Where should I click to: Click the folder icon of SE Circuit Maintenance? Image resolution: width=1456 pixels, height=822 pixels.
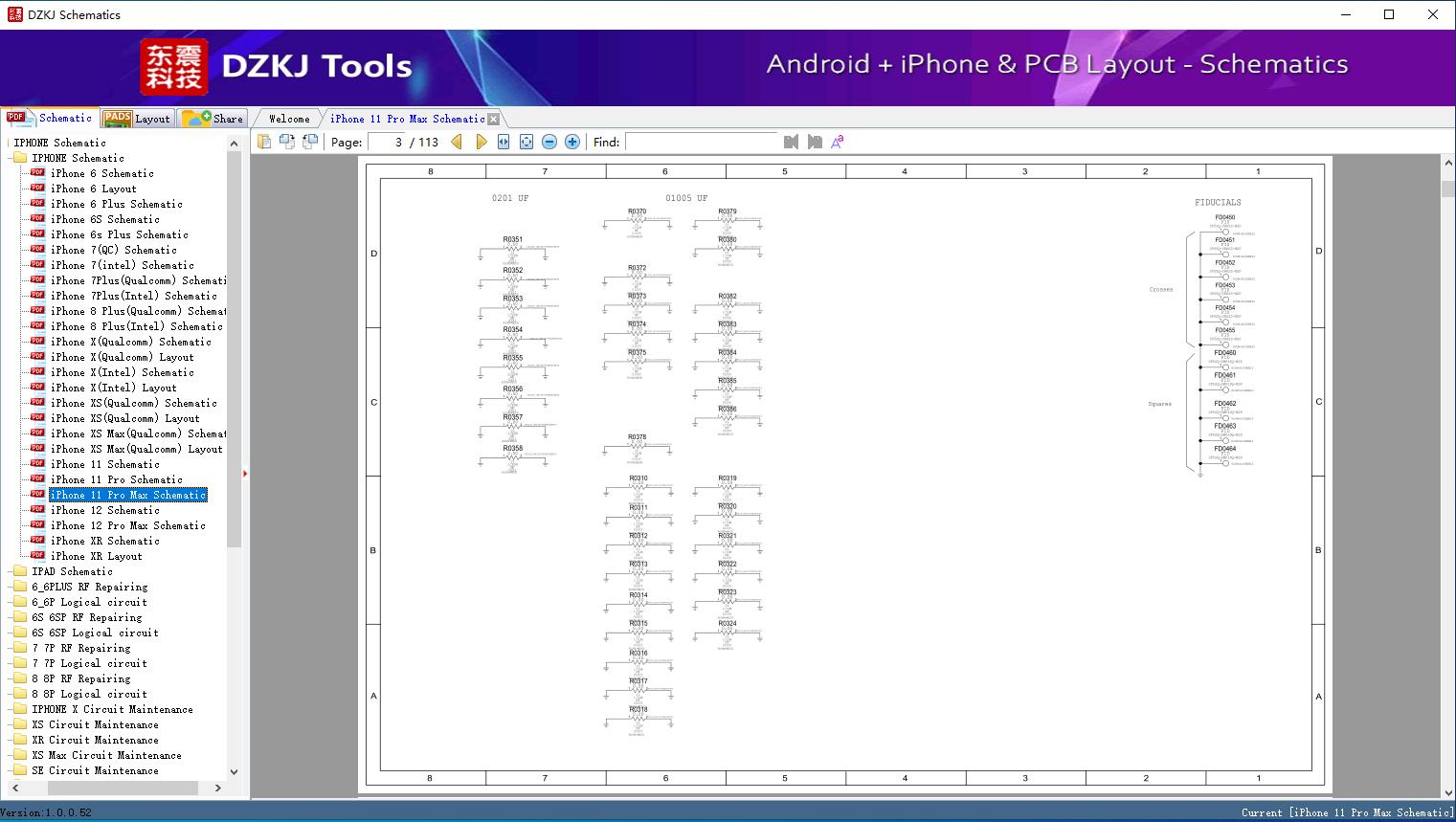tap(19, 770)
